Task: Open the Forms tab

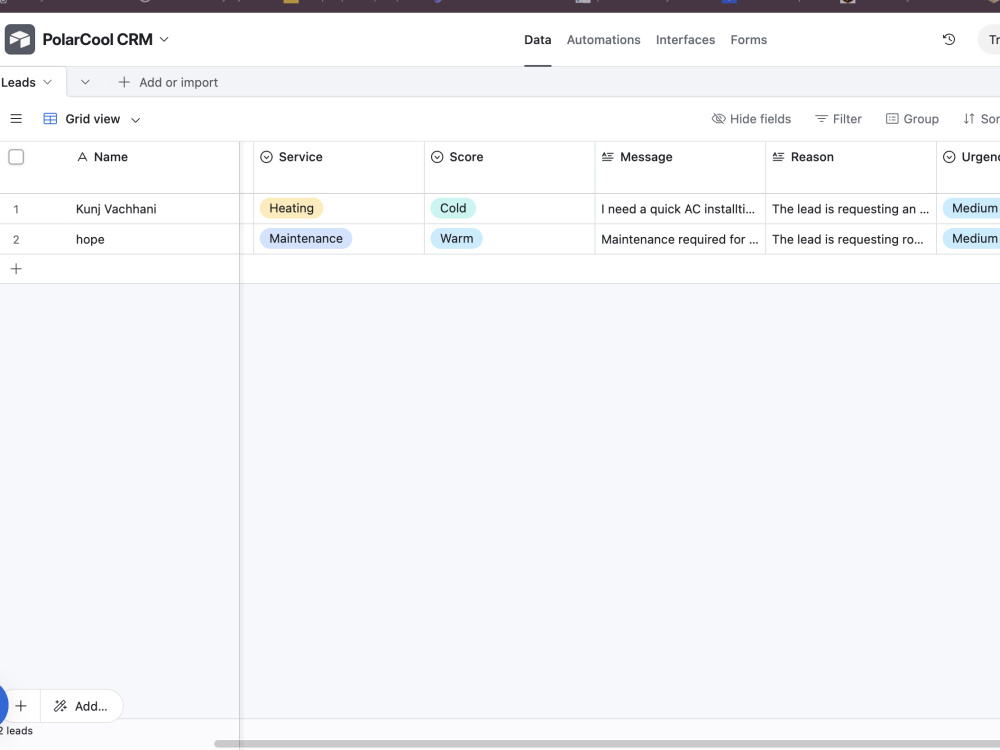Action: (749, 40)
